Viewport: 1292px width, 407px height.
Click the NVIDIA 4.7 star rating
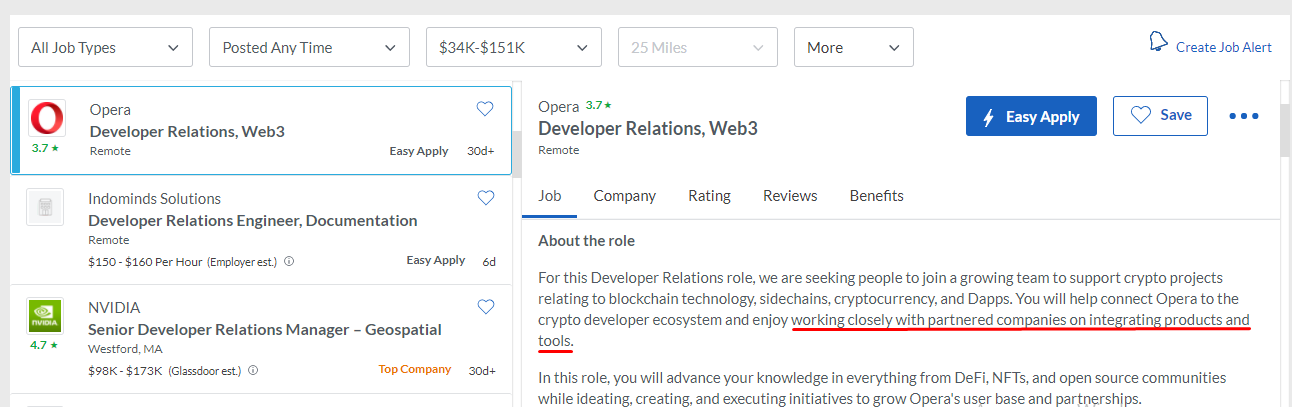point(45,345)
